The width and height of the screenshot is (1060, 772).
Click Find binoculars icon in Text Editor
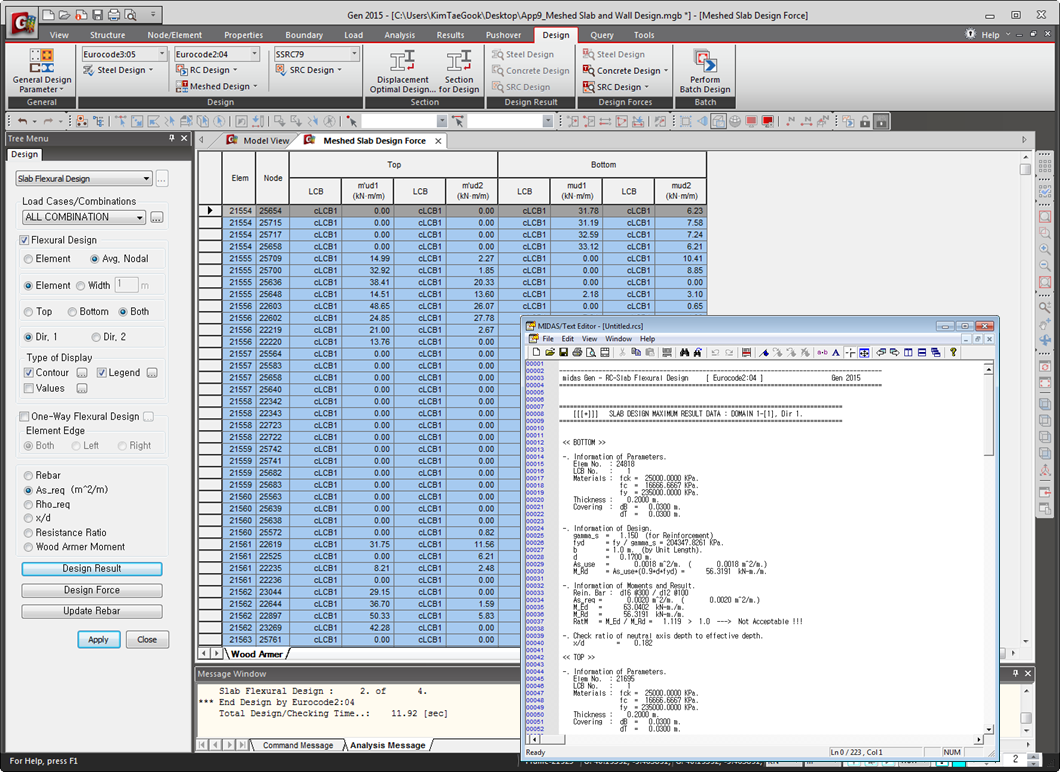684,352
